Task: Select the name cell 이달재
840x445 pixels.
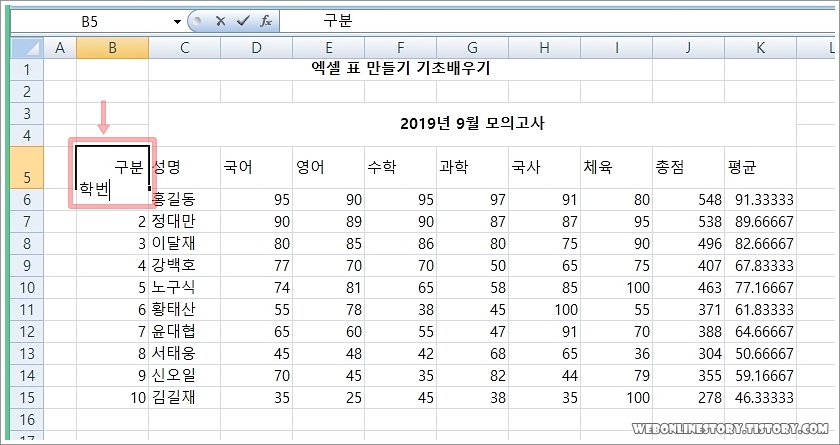Action: 184,243
